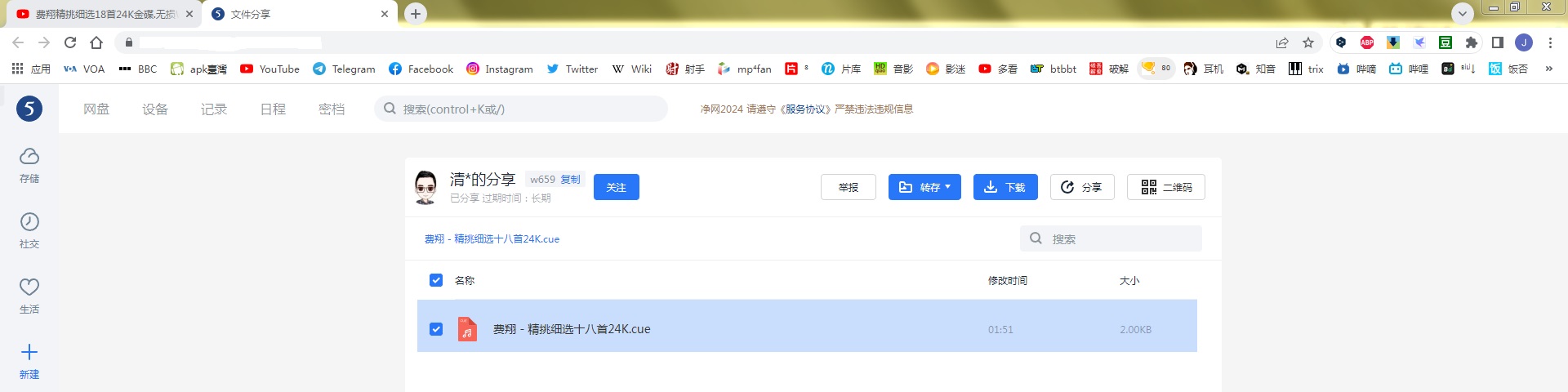Click the 分享 share button

point(1081,187)
